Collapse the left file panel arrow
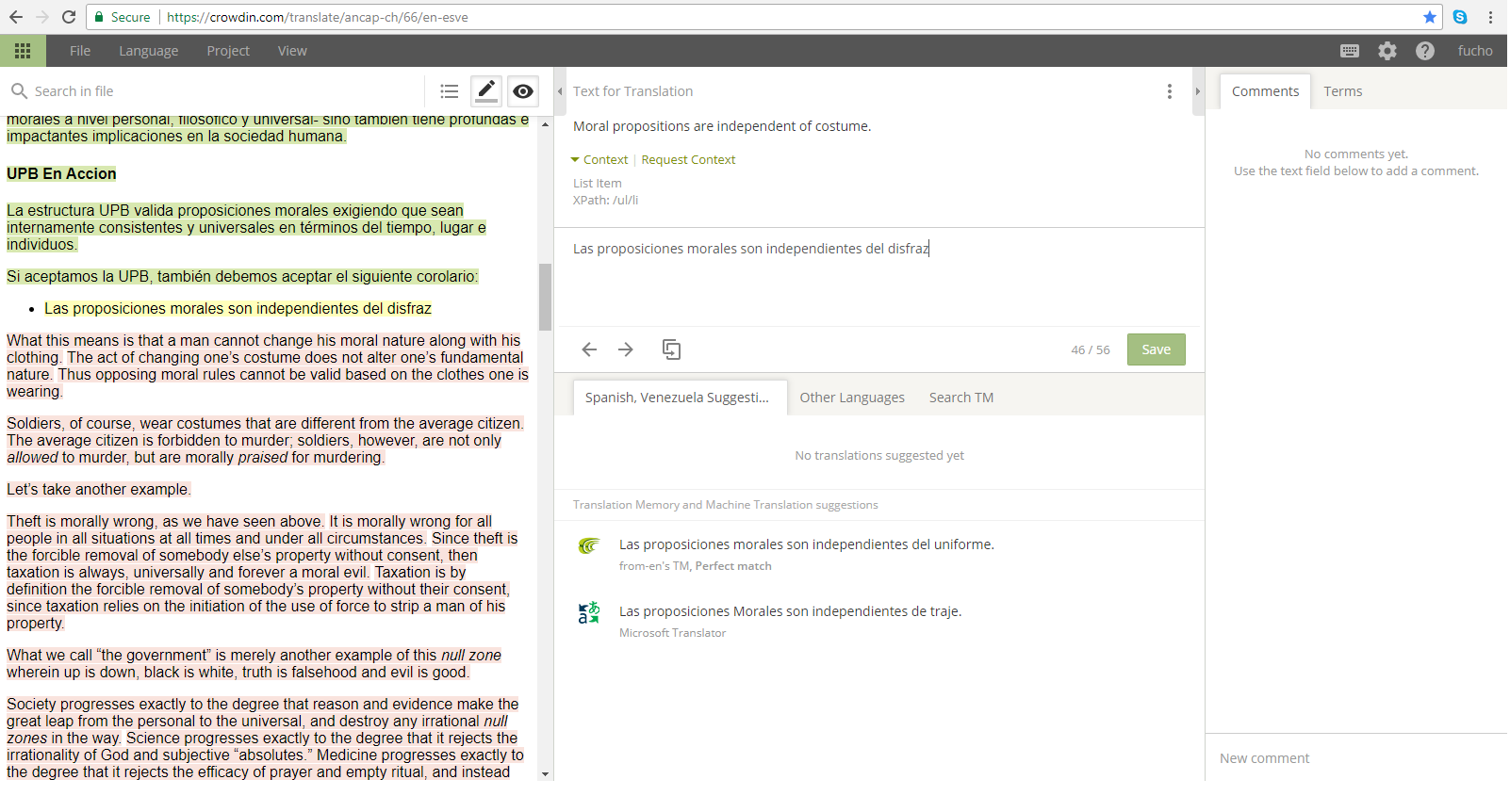The image size is (1510, 812). (560, 91)
